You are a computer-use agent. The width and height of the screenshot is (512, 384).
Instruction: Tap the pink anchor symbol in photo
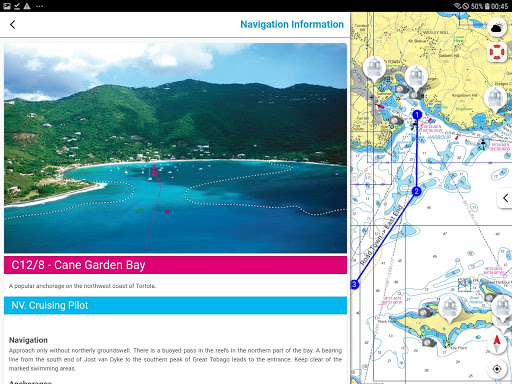tap(154, 170)
